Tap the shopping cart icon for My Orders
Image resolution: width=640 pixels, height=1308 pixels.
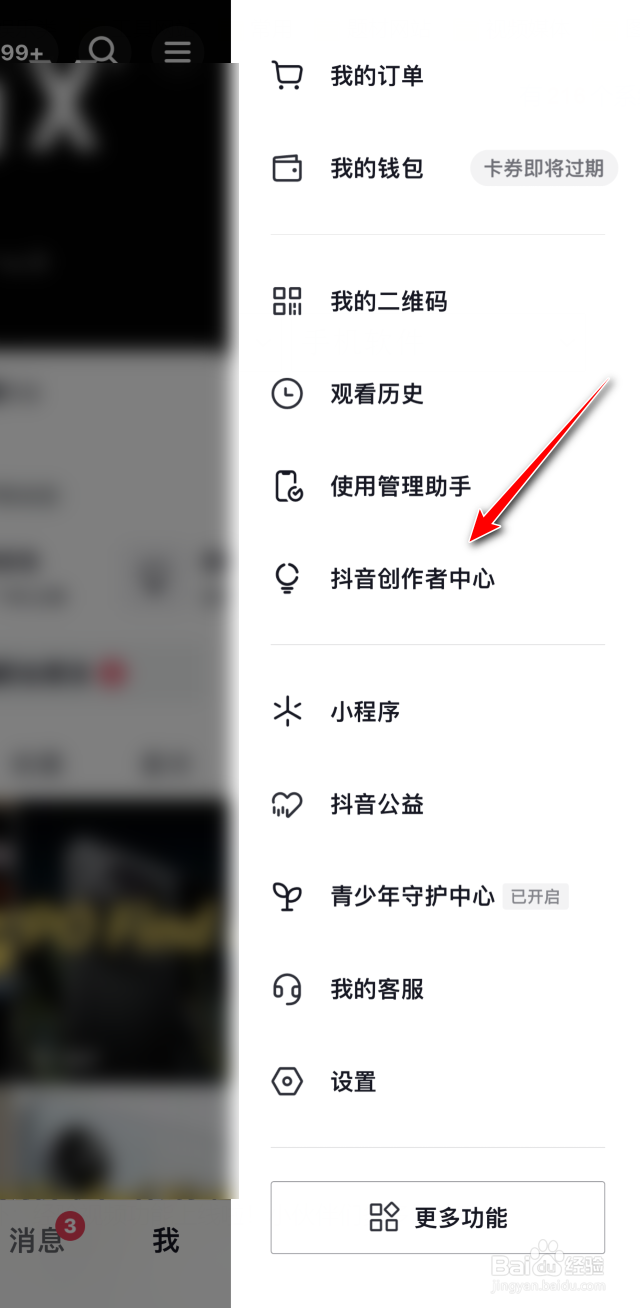tap(287, 76)
